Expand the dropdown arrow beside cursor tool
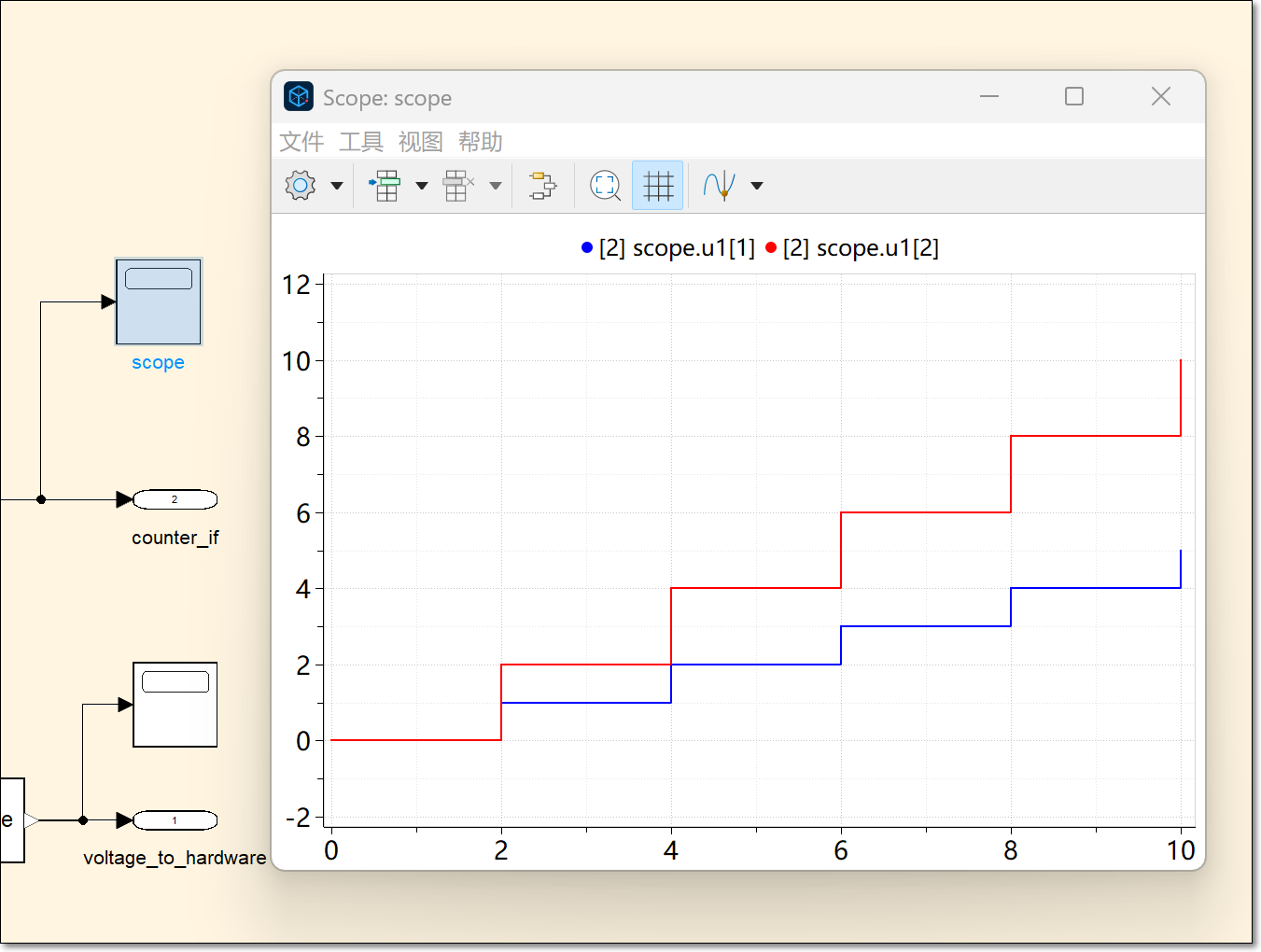 pyautogui.click(x=757, y=186)
